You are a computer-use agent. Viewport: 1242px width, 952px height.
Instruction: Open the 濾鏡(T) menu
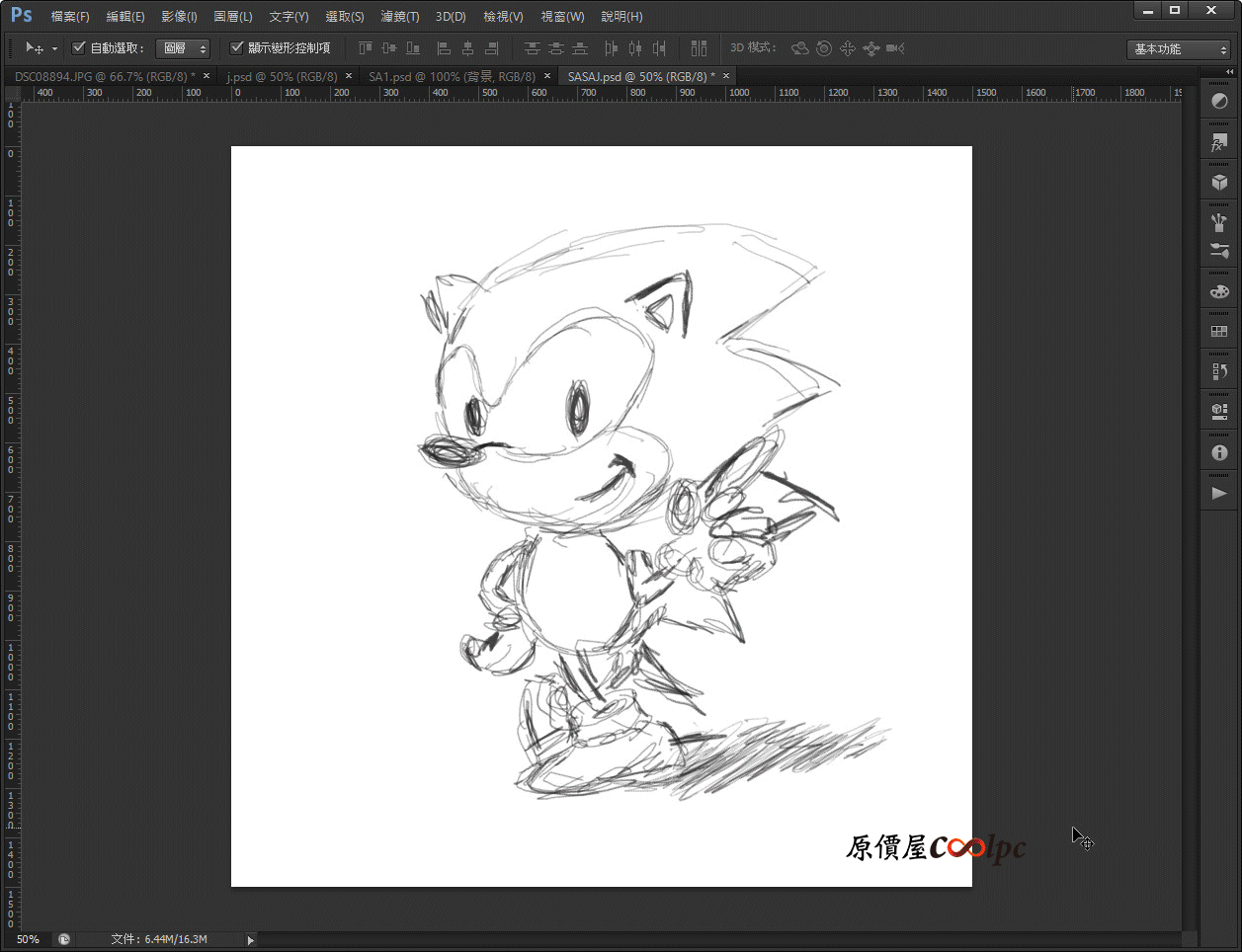click(400, 17)
